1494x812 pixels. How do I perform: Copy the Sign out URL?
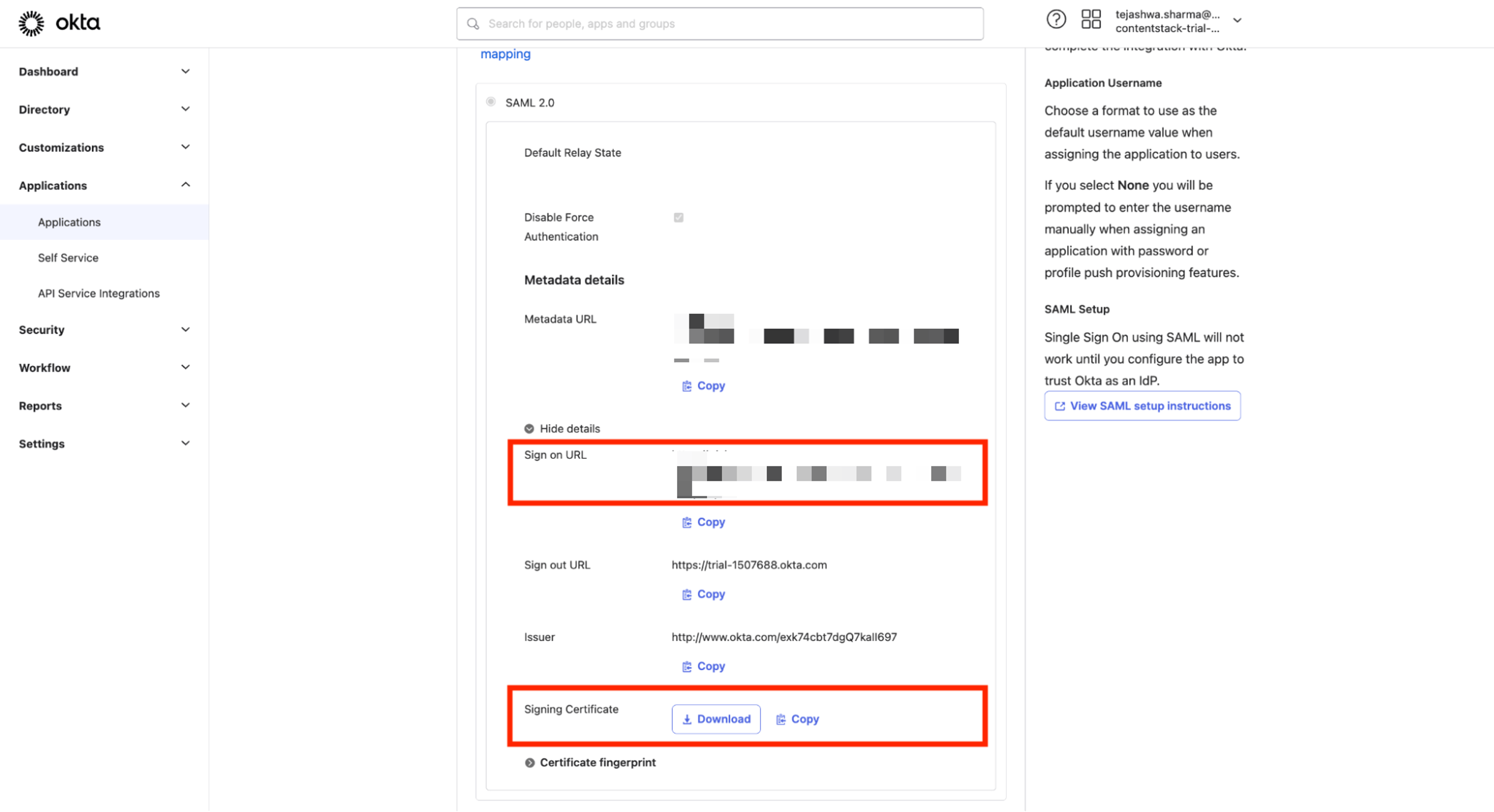click(x=703, y=594)
